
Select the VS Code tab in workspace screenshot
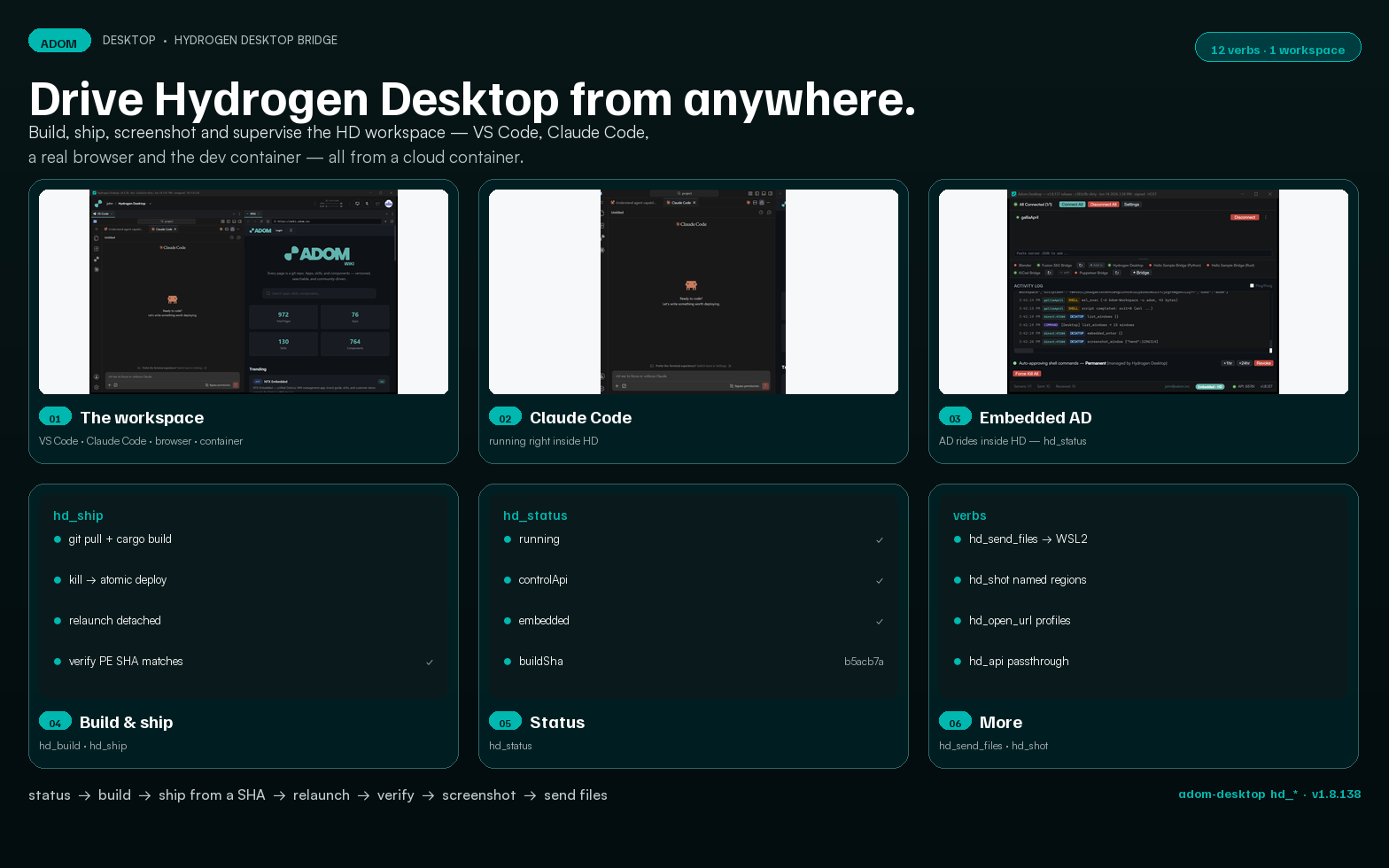[x=102, y=213]
